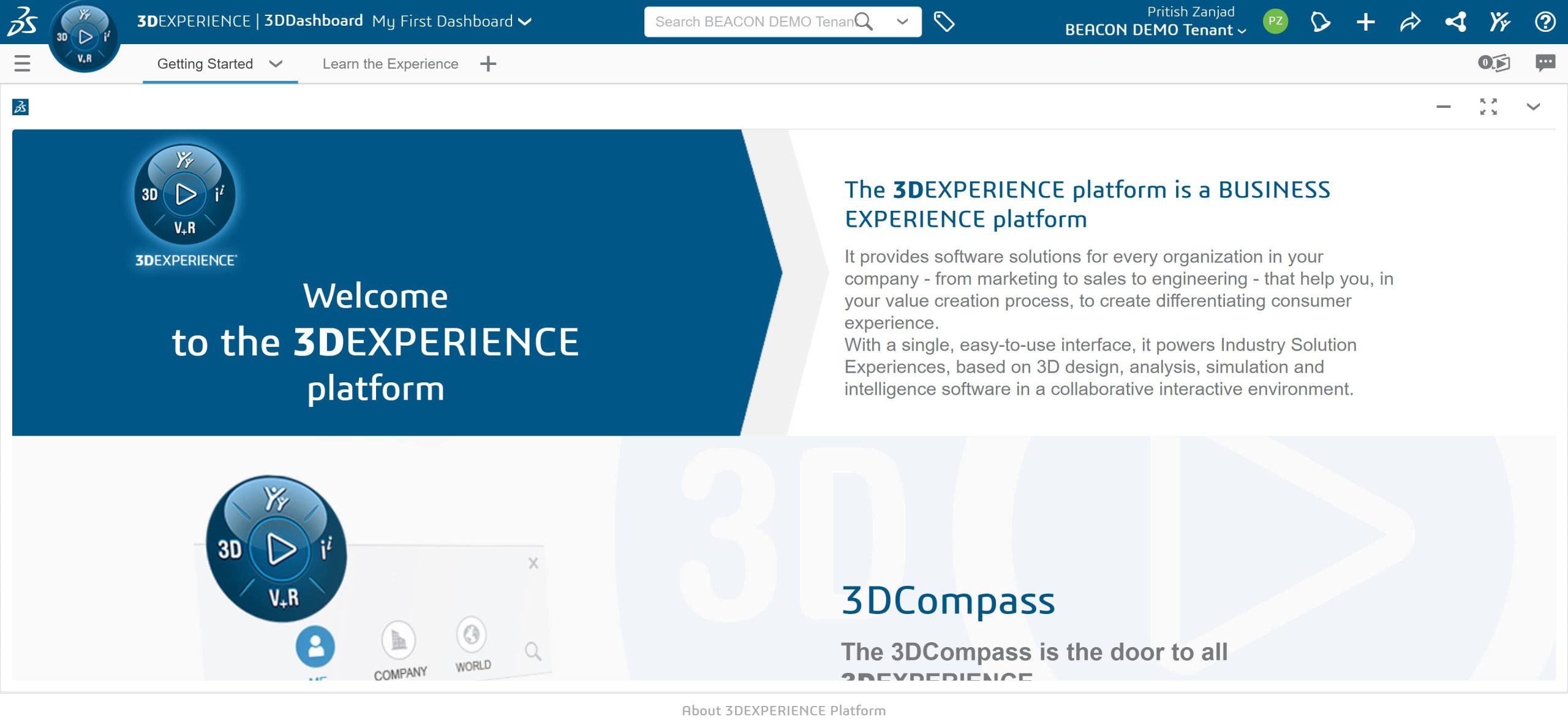Minimize the widget with dash icon
This screenshot has width=1568, height=728.
[1444, 107]
